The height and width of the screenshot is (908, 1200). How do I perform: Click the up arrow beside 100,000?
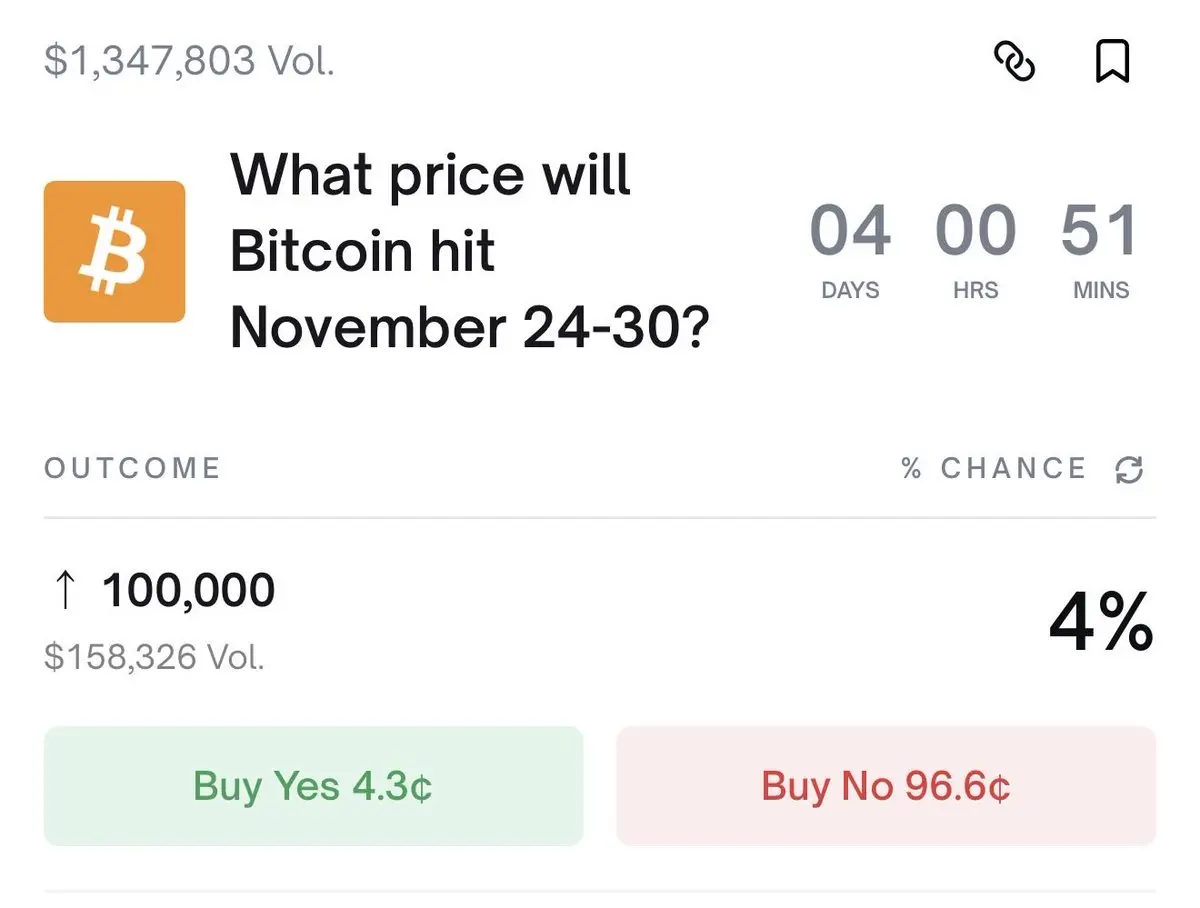(63, 590)
